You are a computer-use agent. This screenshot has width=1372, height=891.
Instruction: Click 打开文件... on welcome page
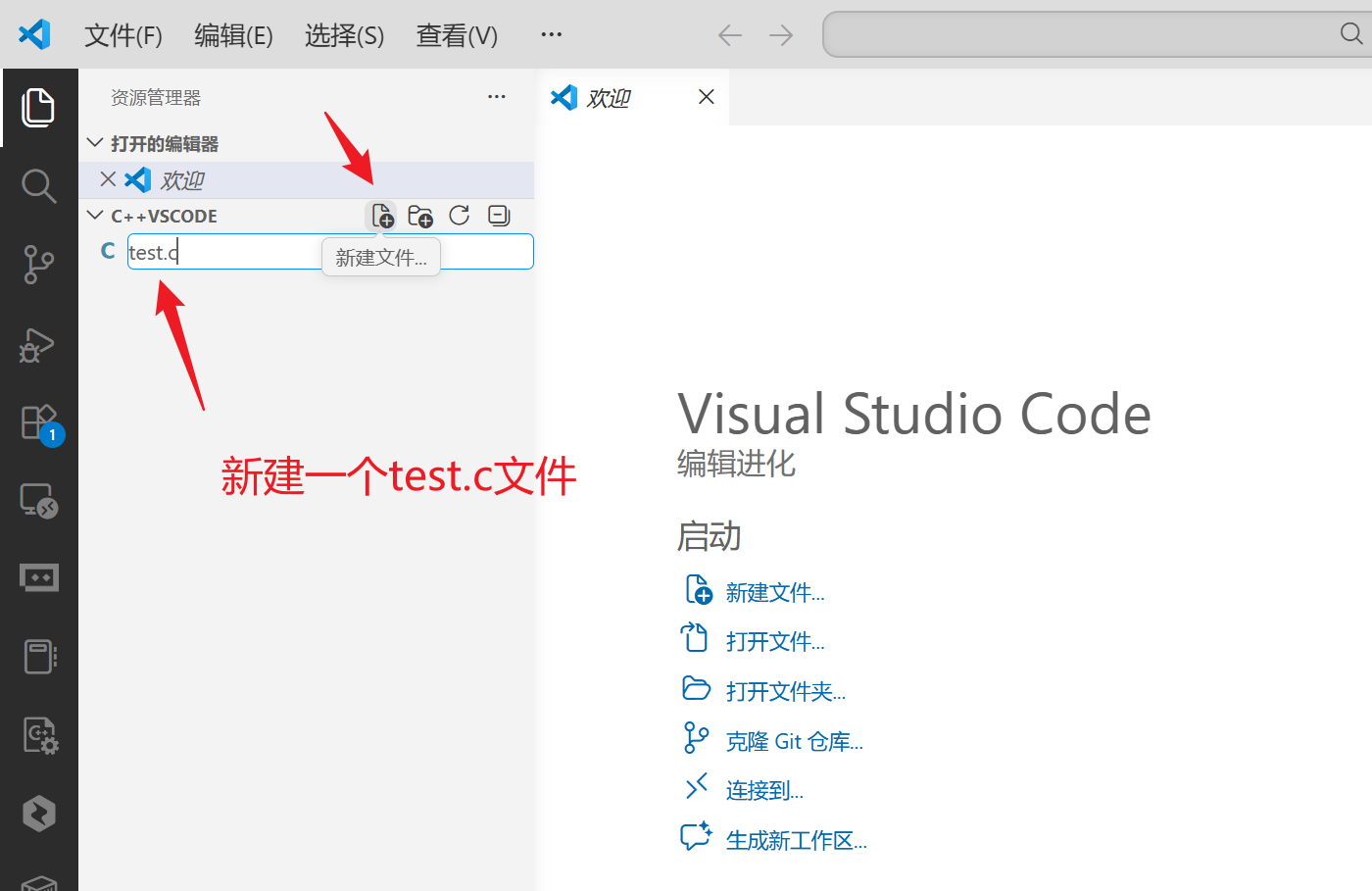775,642
